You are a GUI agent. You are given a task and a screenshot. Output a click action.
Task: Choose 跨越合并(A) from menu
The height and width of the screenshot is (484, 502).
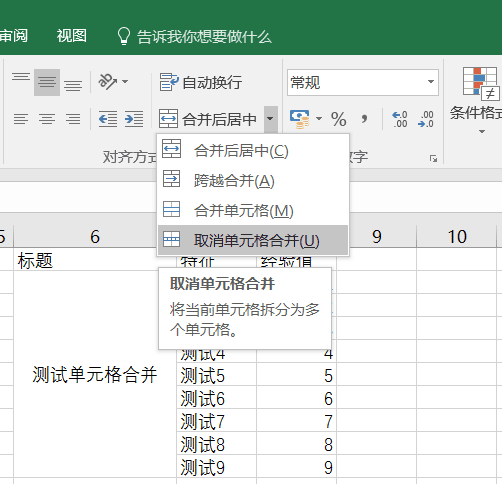pos(253,180)
